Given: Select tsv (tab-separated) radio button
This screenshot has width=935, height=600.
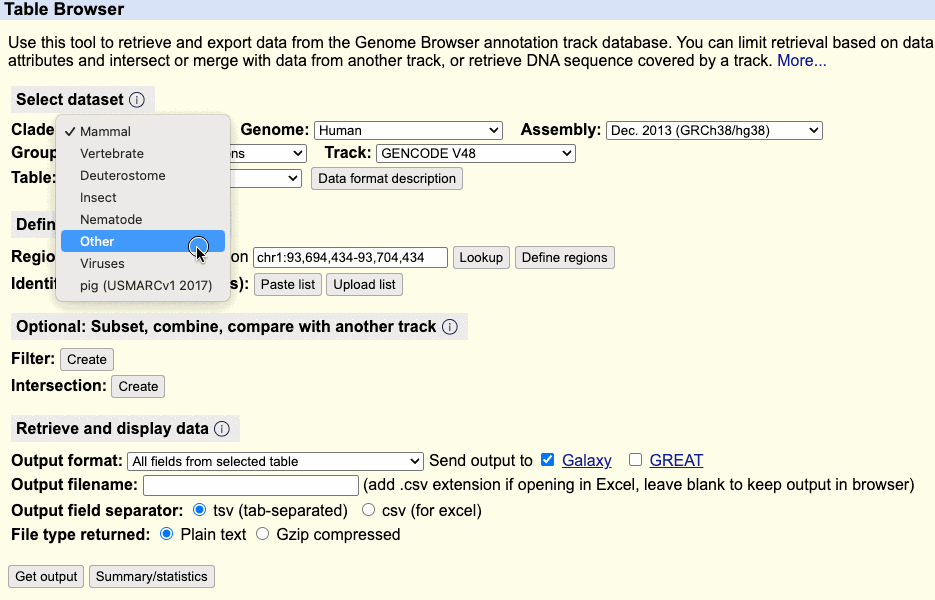Looking at the screenshot, I should [x=198, y=510].
